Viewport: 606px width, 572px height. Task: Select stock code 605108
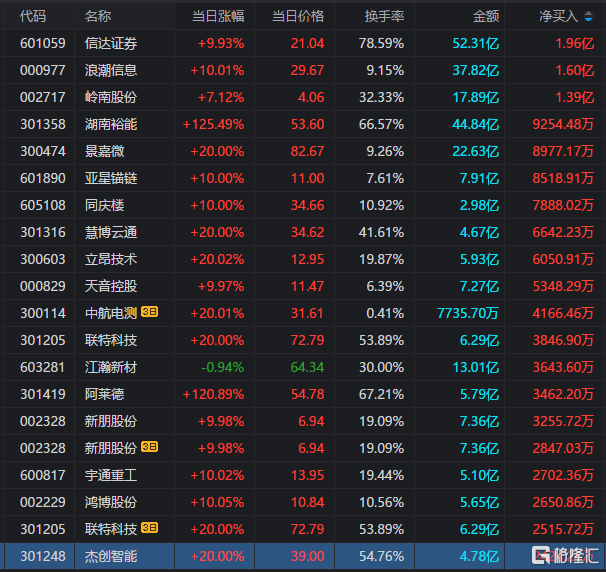click(x=43, y=205)
